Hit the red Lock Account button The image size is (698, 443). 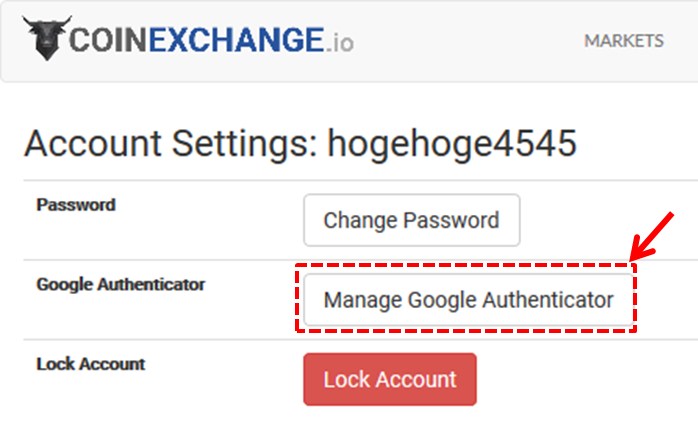pyautogui.click(x=390, y=380)
